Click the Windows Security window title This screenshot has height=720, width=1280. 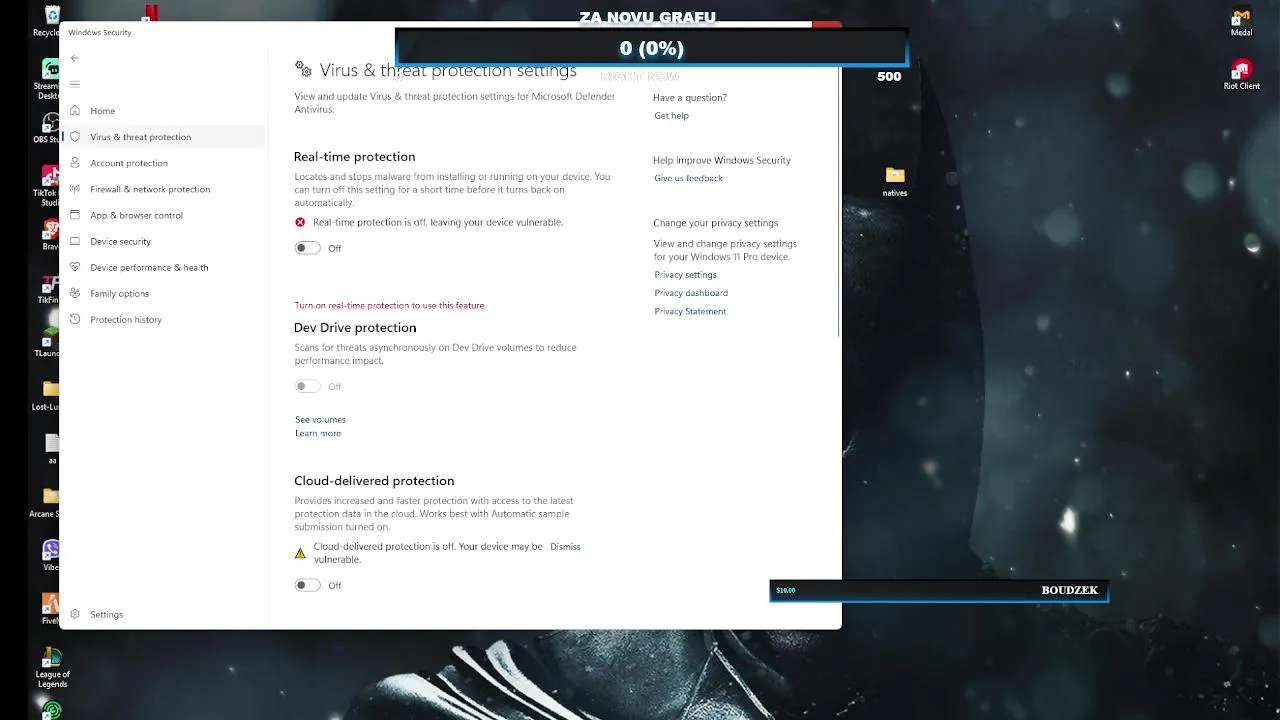100,32
